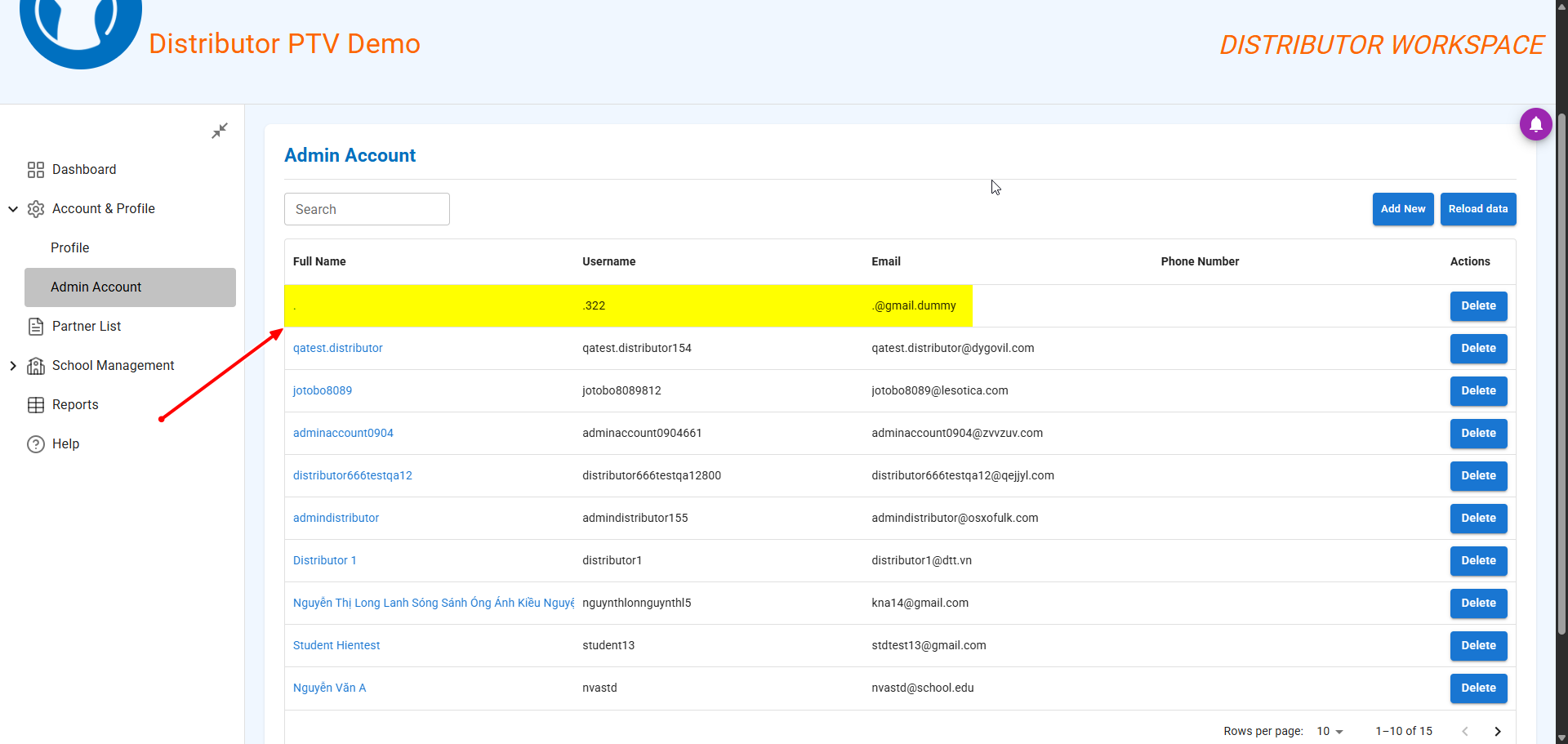
Task: Open the admindistributor name link
Action: [x=336, y=518]
